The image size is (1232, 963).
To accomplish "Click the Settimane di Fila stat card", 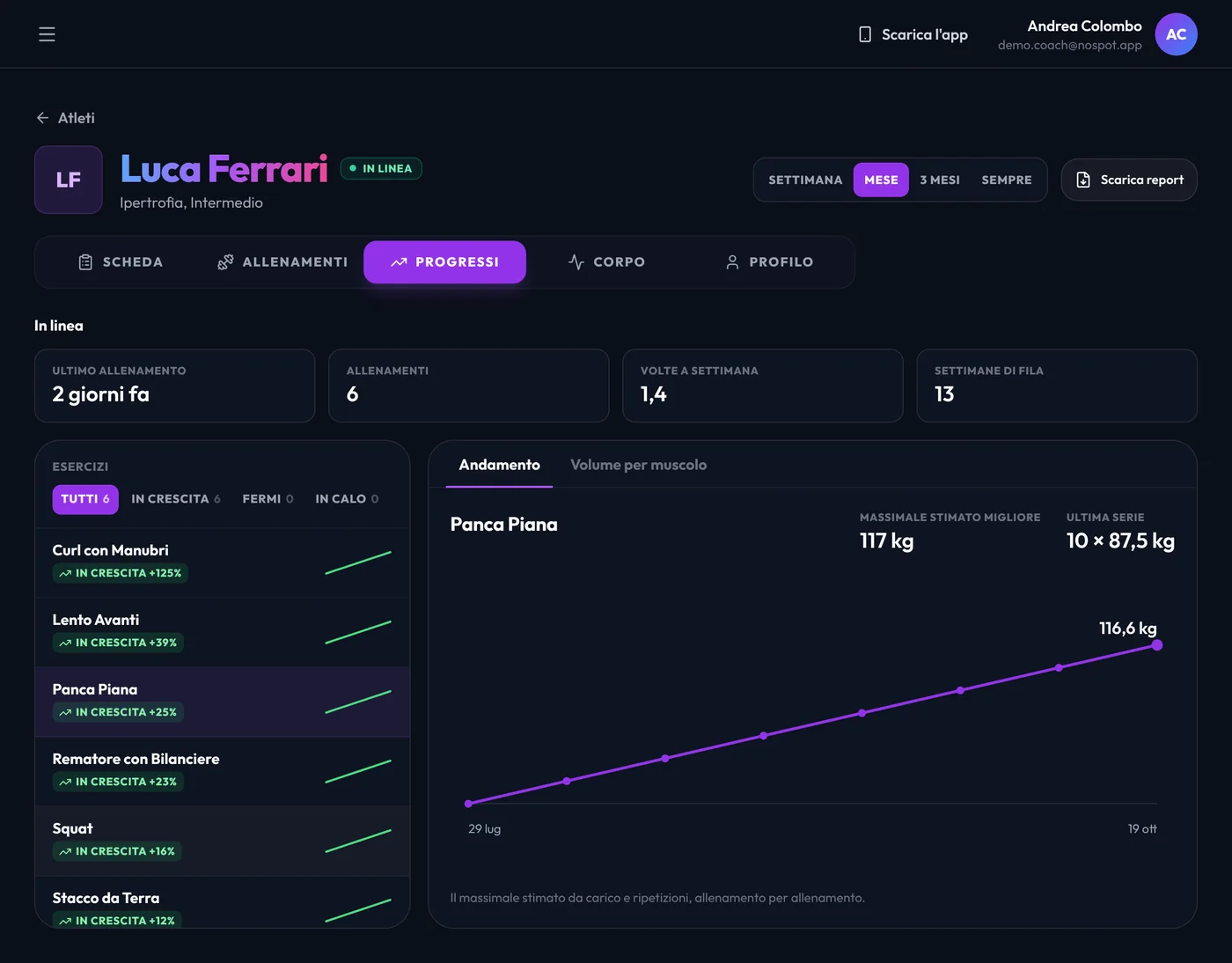I will (x=1057, y=386).
